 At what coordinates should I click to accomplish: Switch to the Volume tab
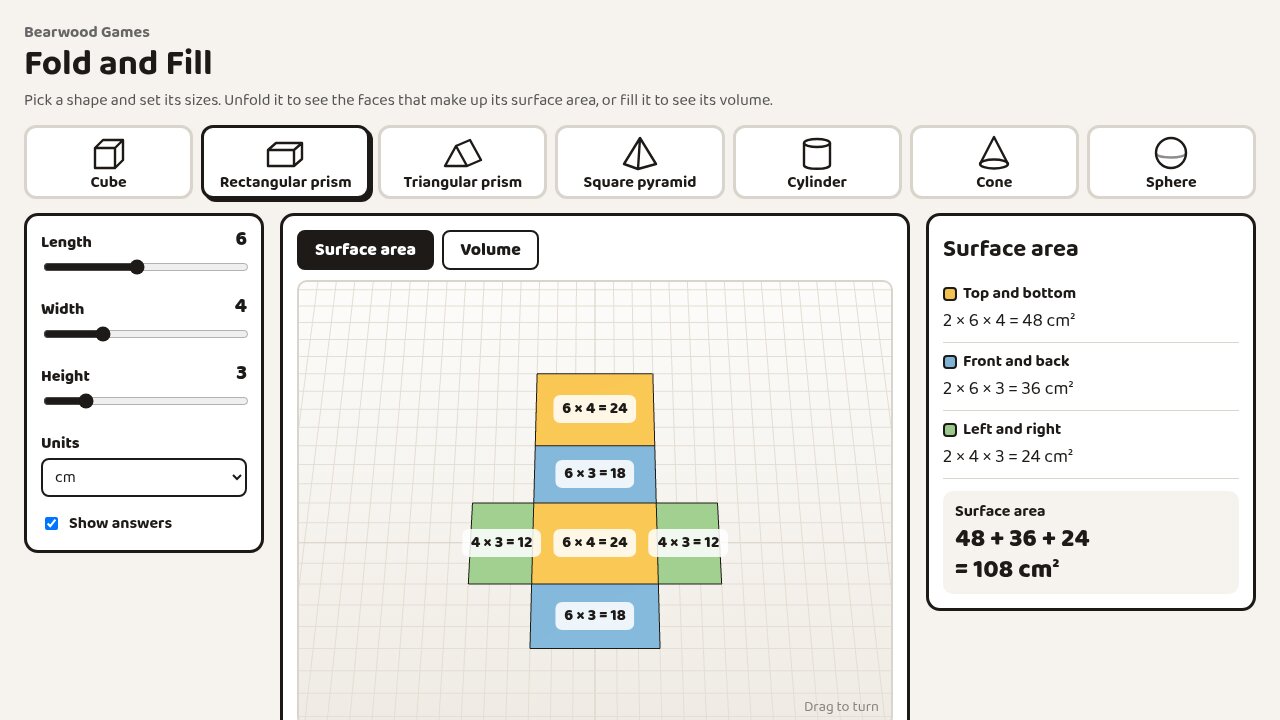point(490,250)
